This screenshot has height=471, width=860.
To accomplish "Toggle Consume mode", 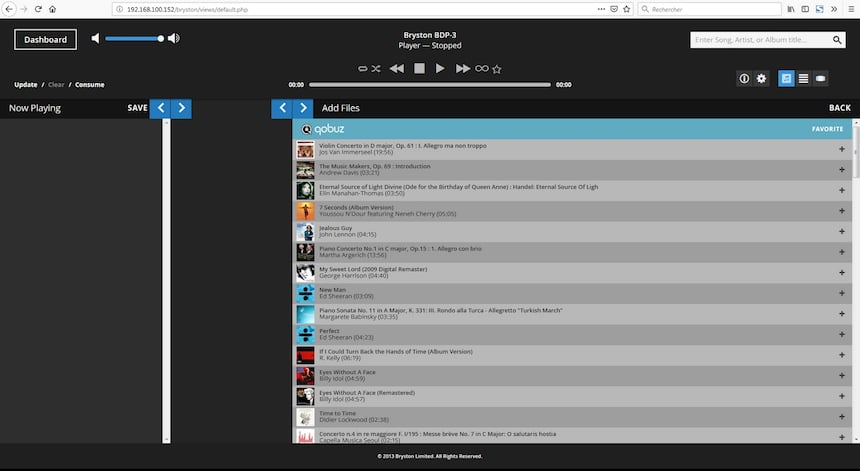I will coord(89,84).
